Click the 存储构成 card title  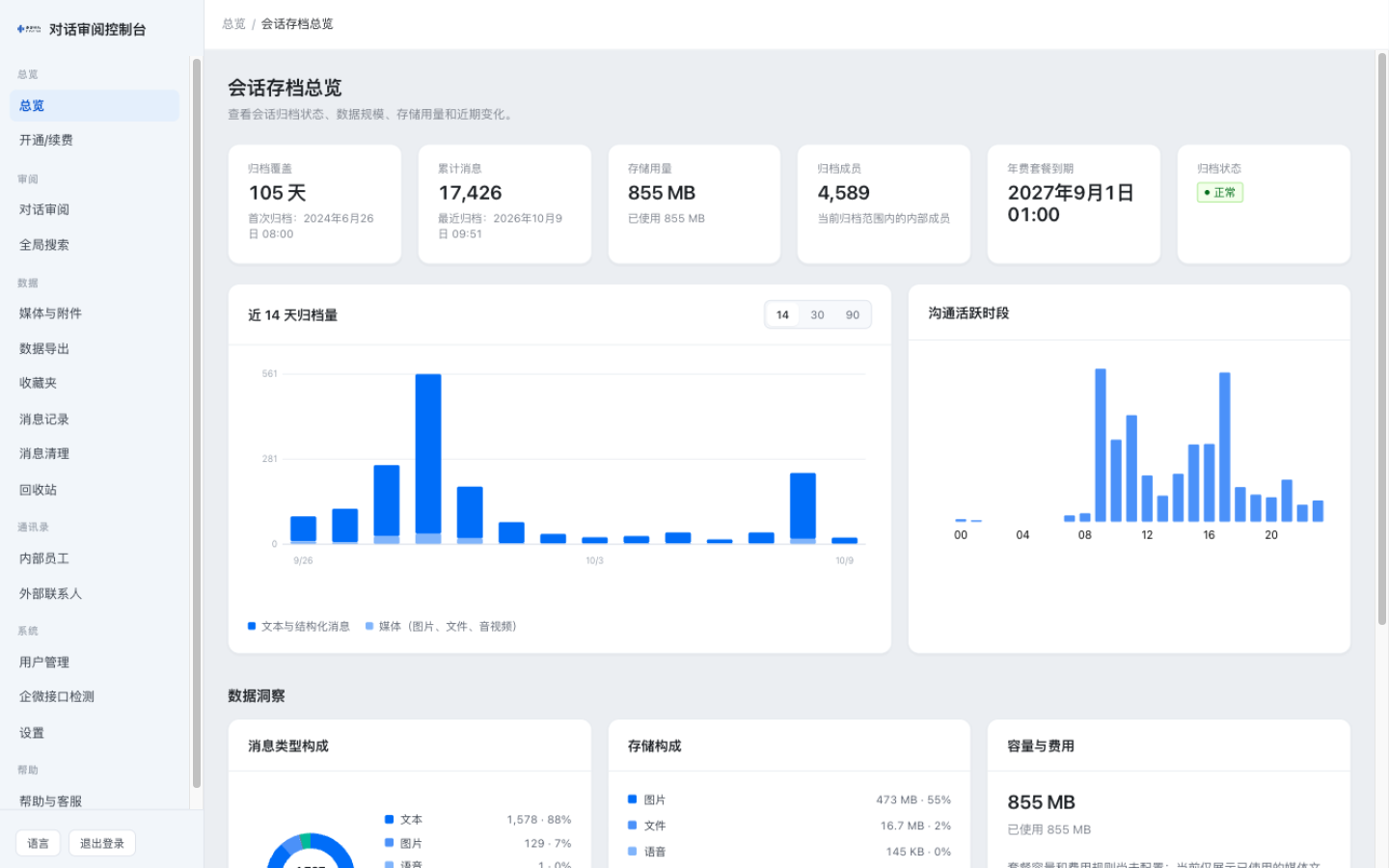655,746
